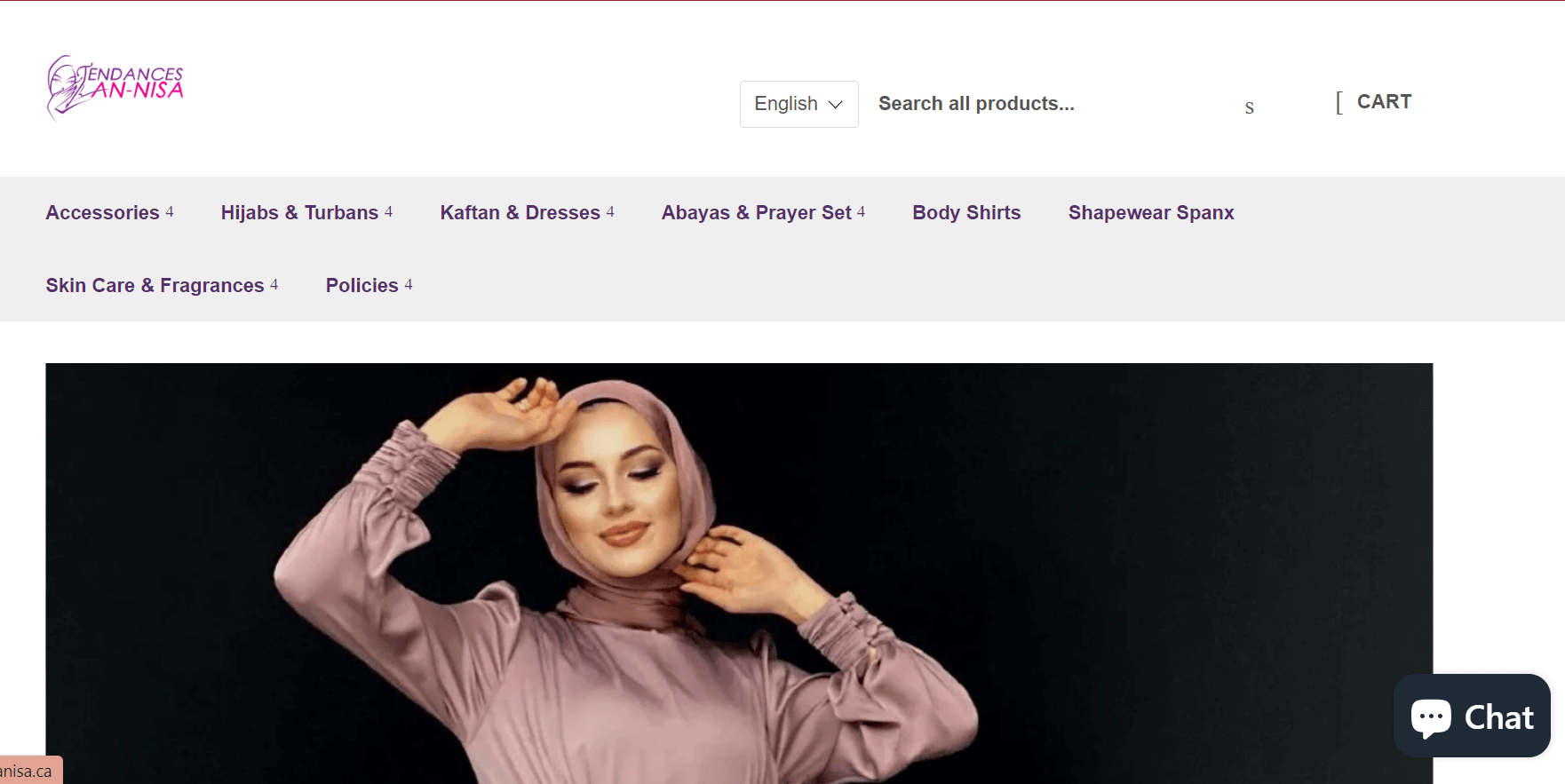Image resolution: width=1565 pixels, height=784 pixels.
Task: Click the CART link
Action: tap(1384, 102)
